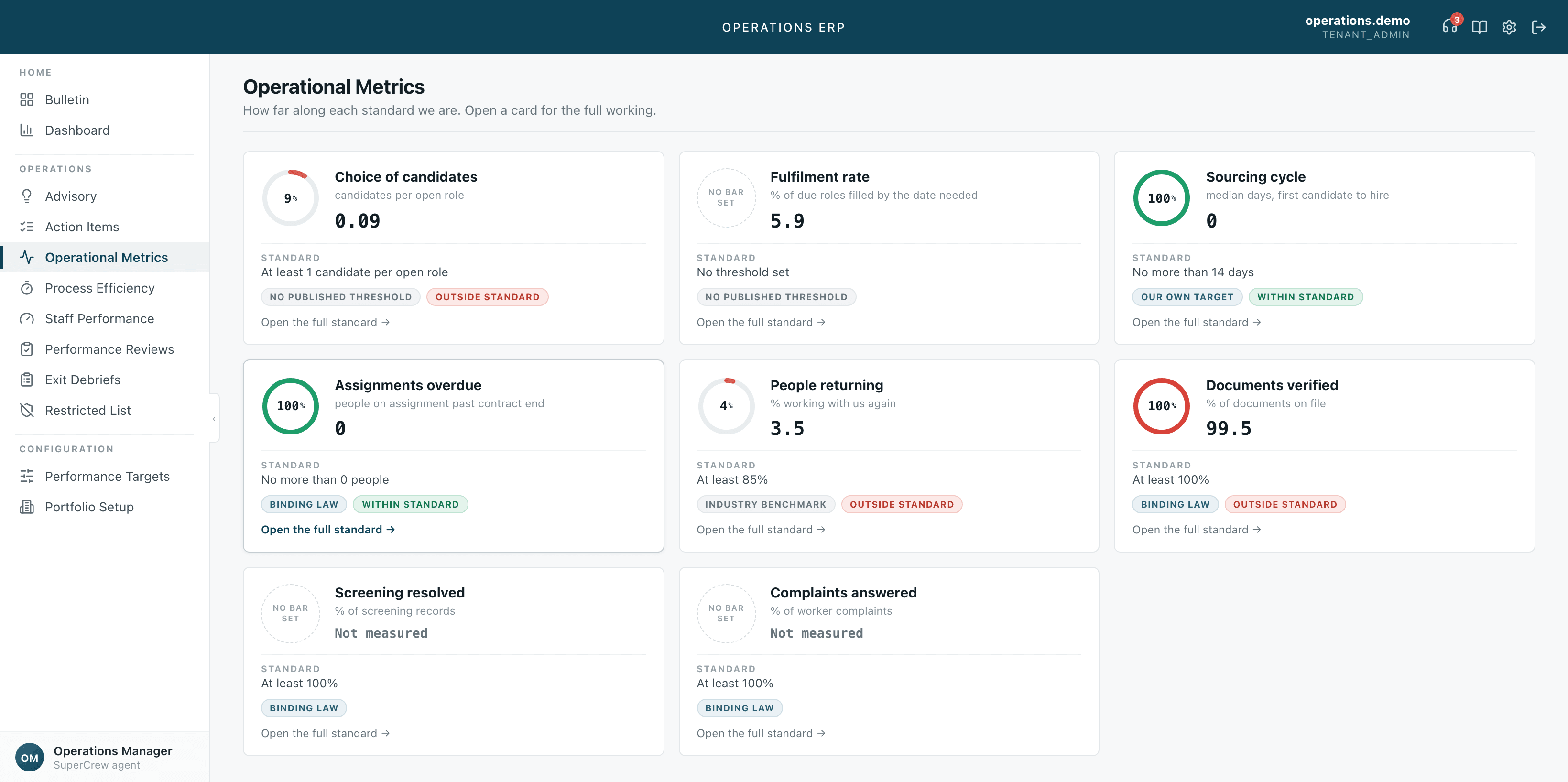Screen dimensions: 1568x782
Task: Click WITHIN STANDARD badge on Sourcing cycle
Action: coord(1306,297)
